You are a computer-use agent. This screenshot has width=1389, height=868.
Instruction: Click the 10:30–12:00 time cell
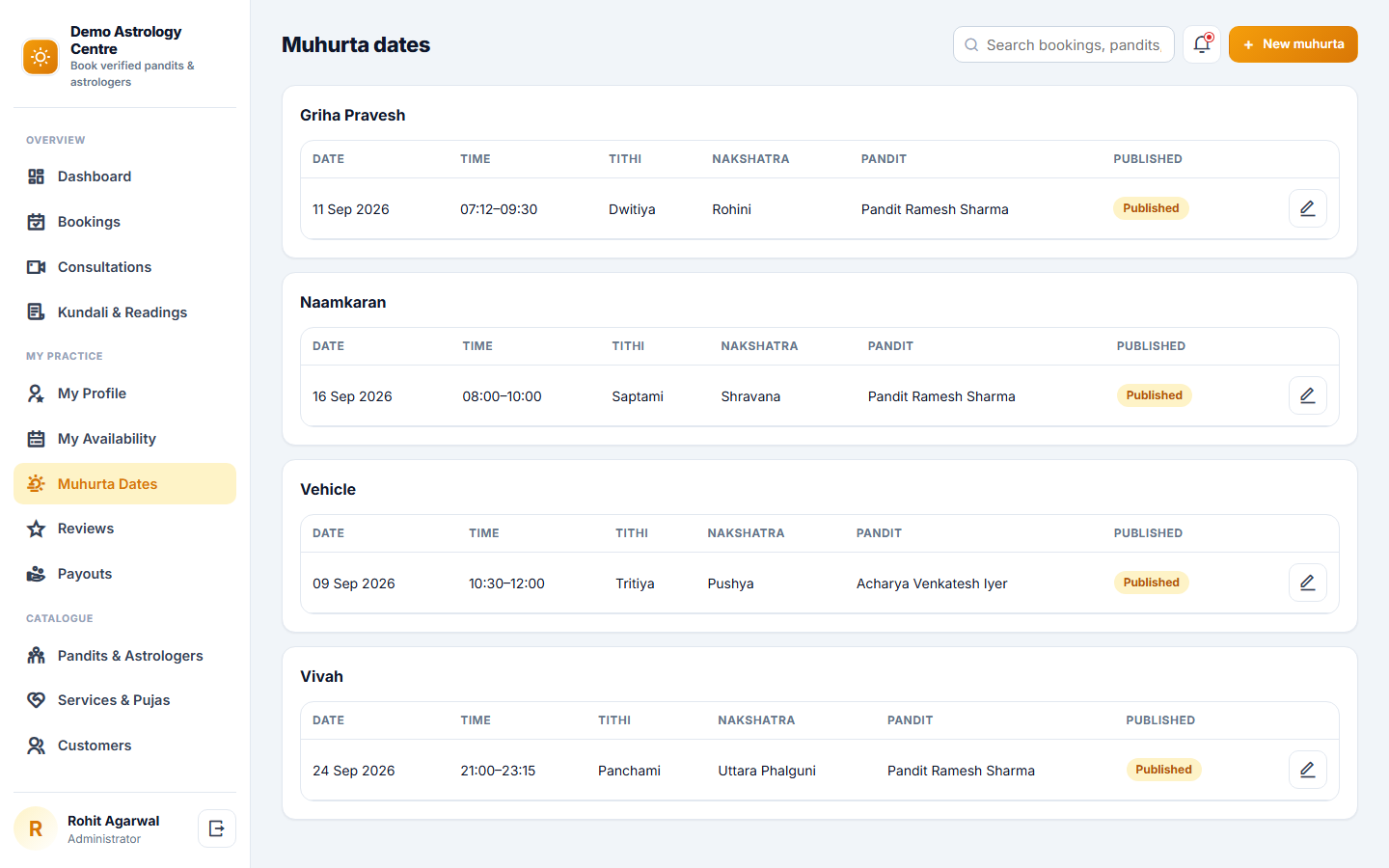pyautogui.click(x=506, y=583)
